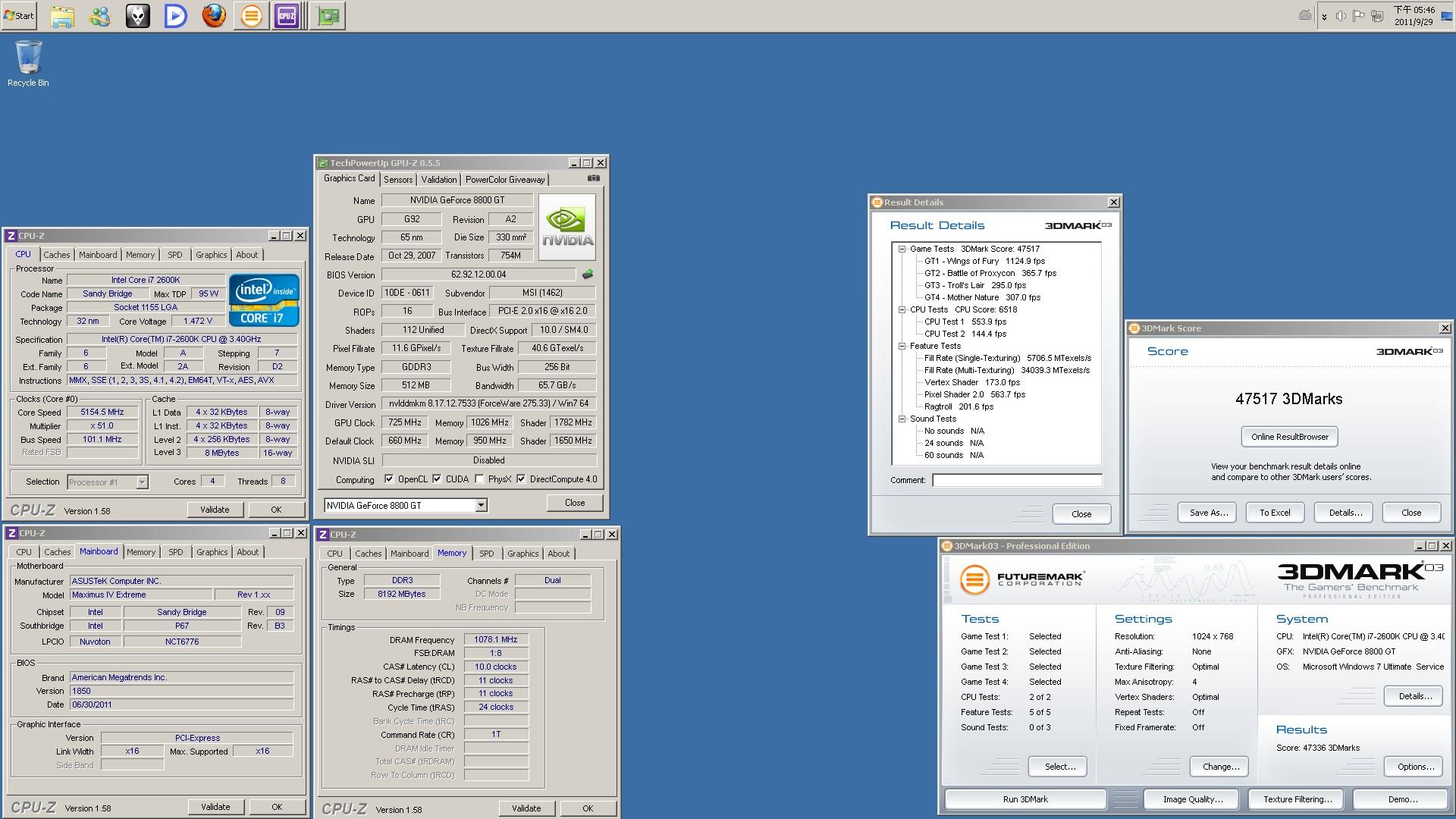Viewport: 1456px width, 819px height.
Task: Open the volume speaker tray icon
Action: click(x=1341, y=16)
